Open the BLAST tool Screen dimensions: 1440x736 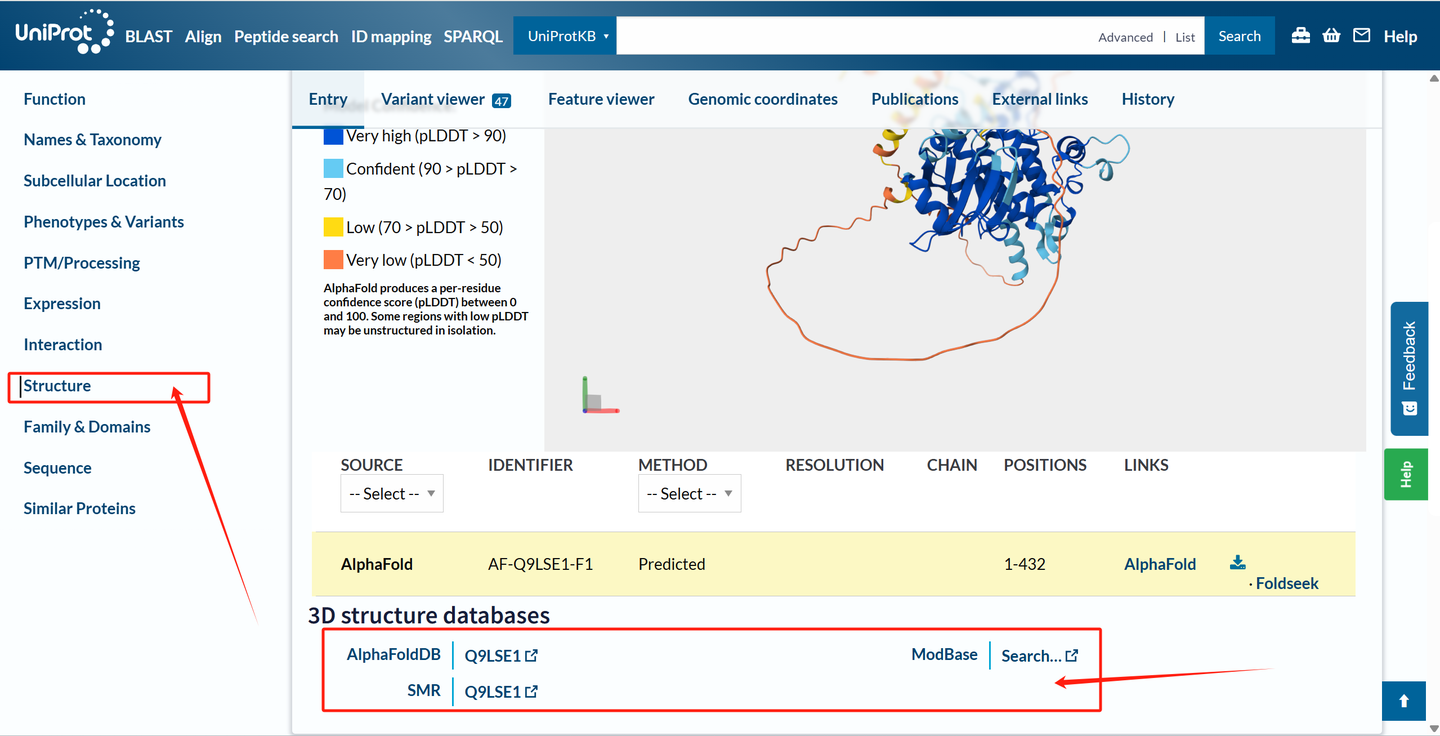click(149, 36)
